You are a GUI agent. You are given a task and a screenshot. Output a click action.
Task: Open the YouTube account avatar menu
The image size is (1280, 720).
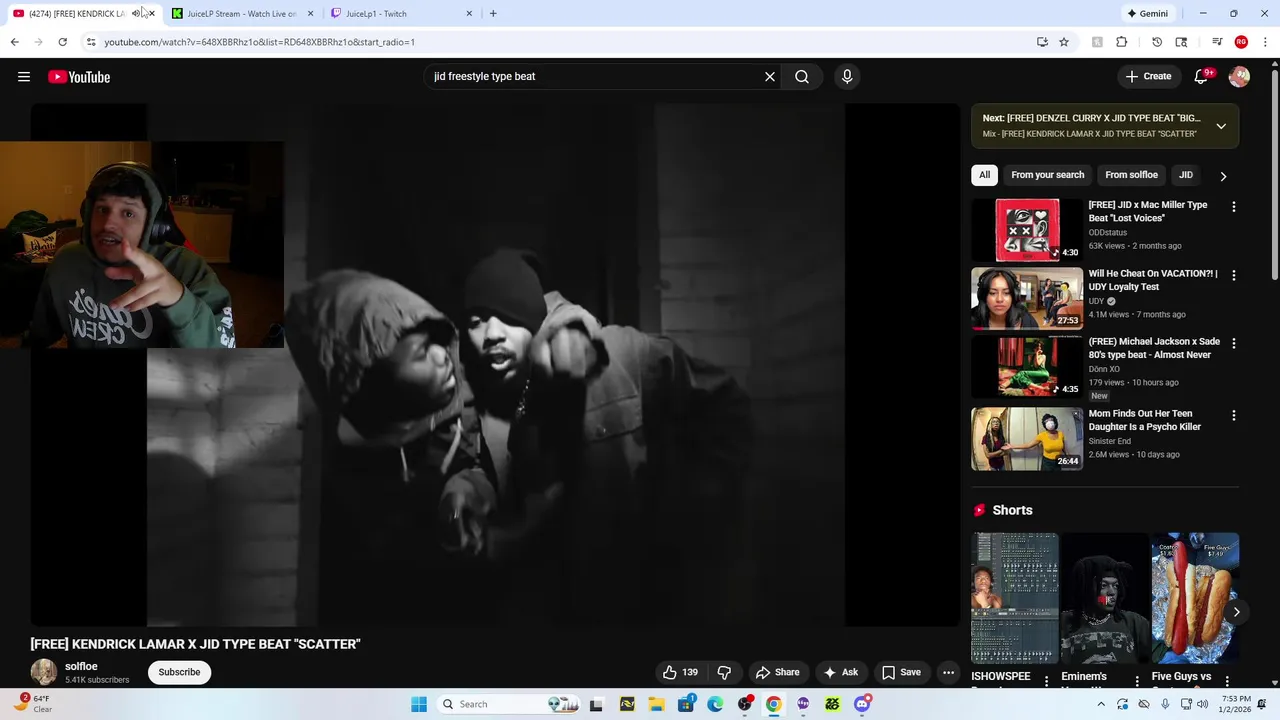pos(1239,76)
